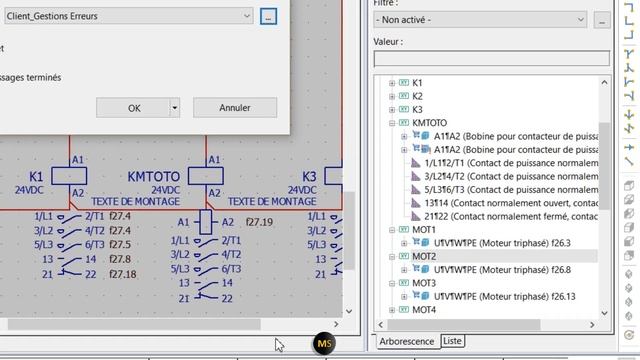Switch to south-west isometric view icon
The height and width of the screenshot is (360, 640).
629,274
